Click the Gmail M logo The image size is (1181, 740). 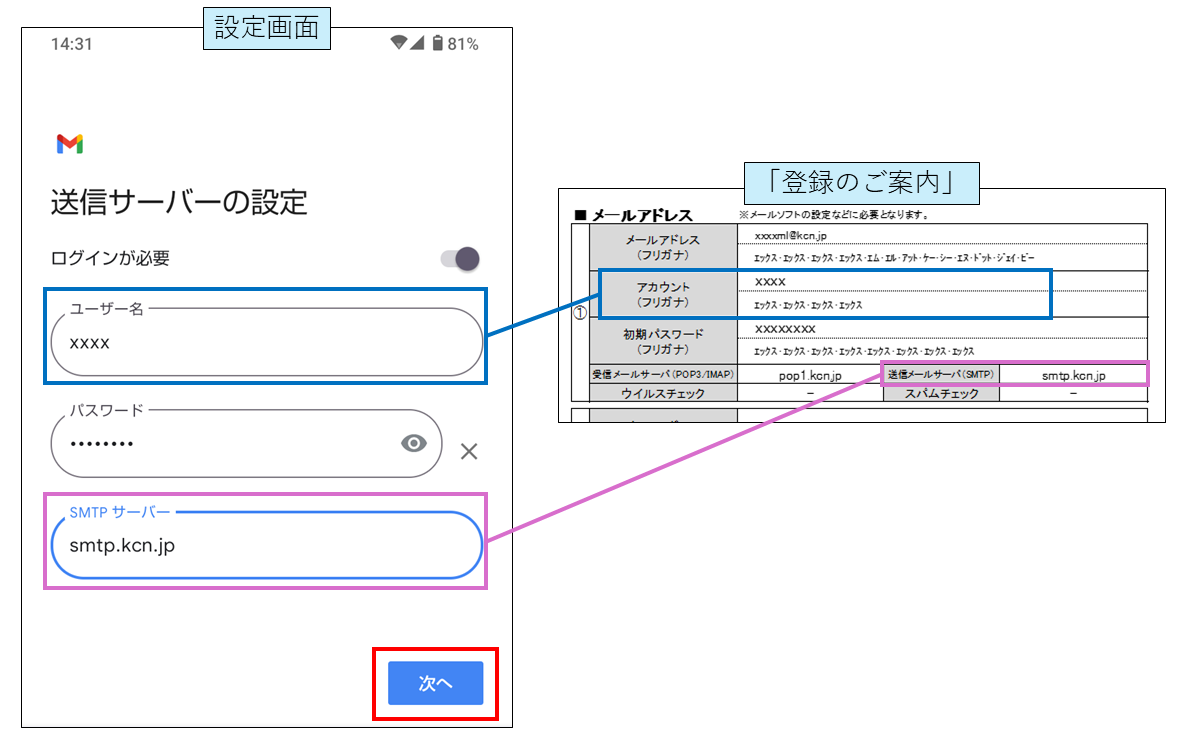coord(69,143)
